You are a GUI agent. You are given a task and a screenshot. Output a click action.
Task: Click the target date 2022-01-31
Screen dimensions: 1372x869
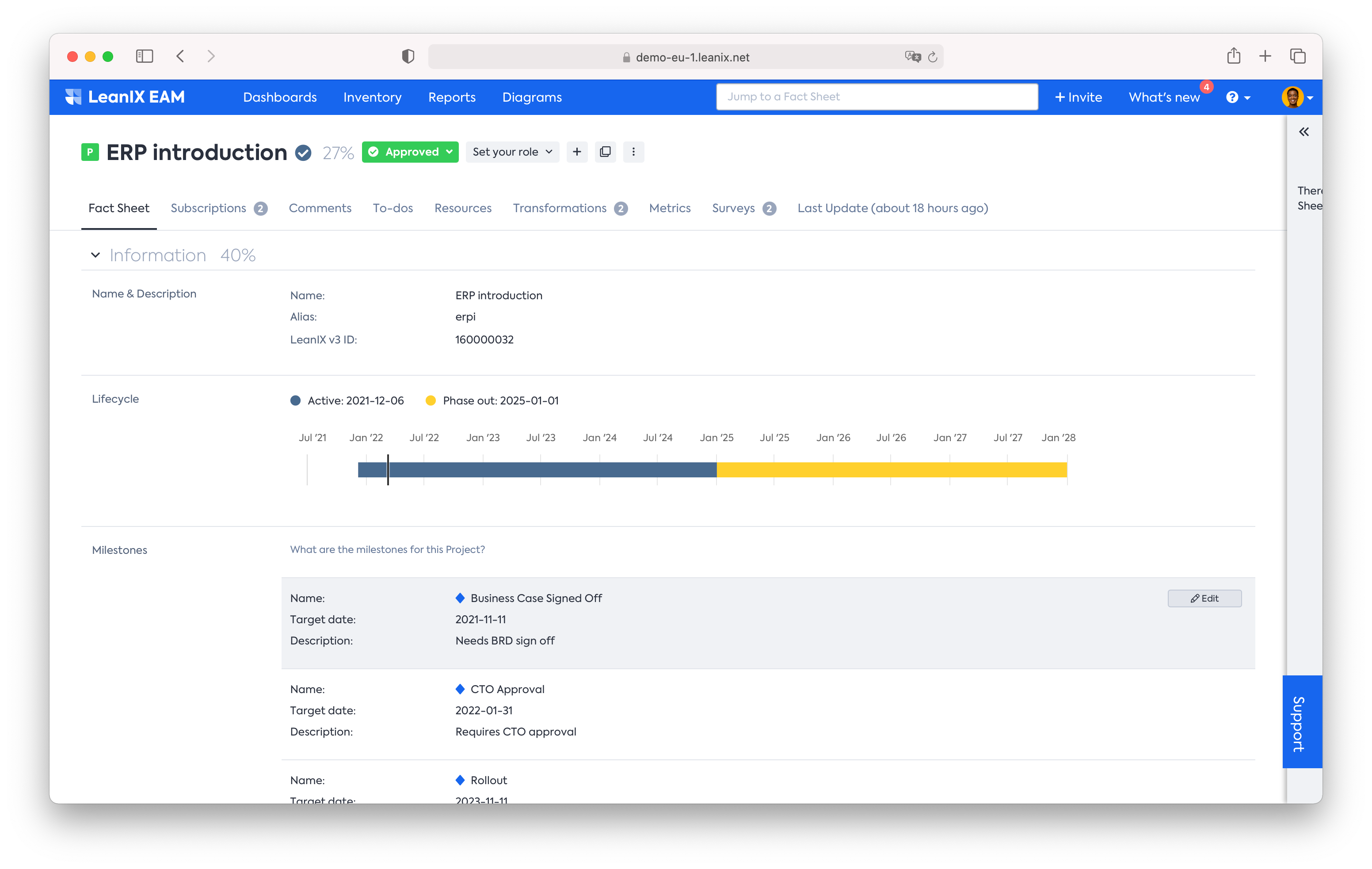pos(484,710)
